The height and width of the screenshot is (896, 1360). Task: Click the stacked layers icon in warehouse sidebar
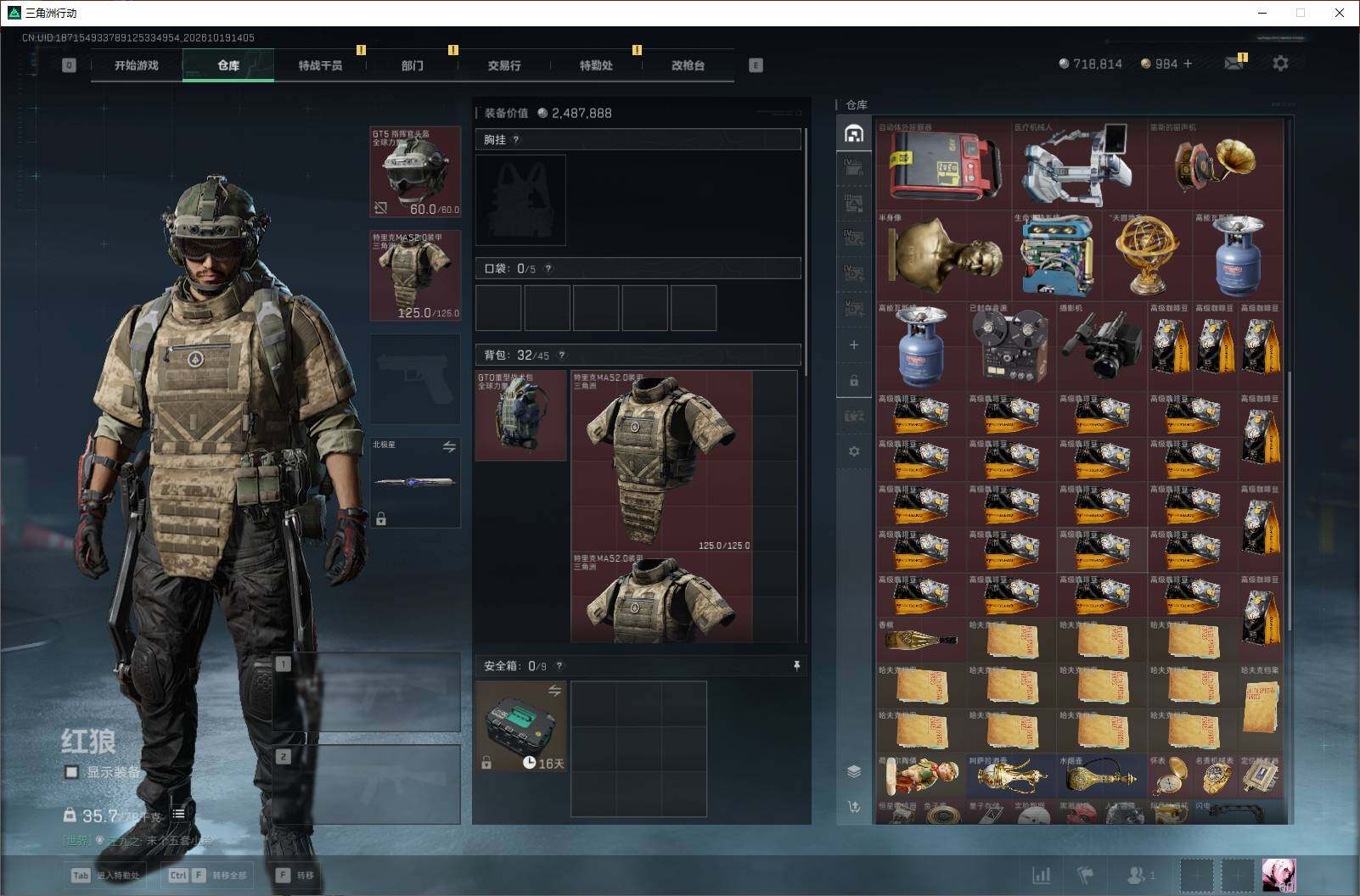[x=854, y=770]
